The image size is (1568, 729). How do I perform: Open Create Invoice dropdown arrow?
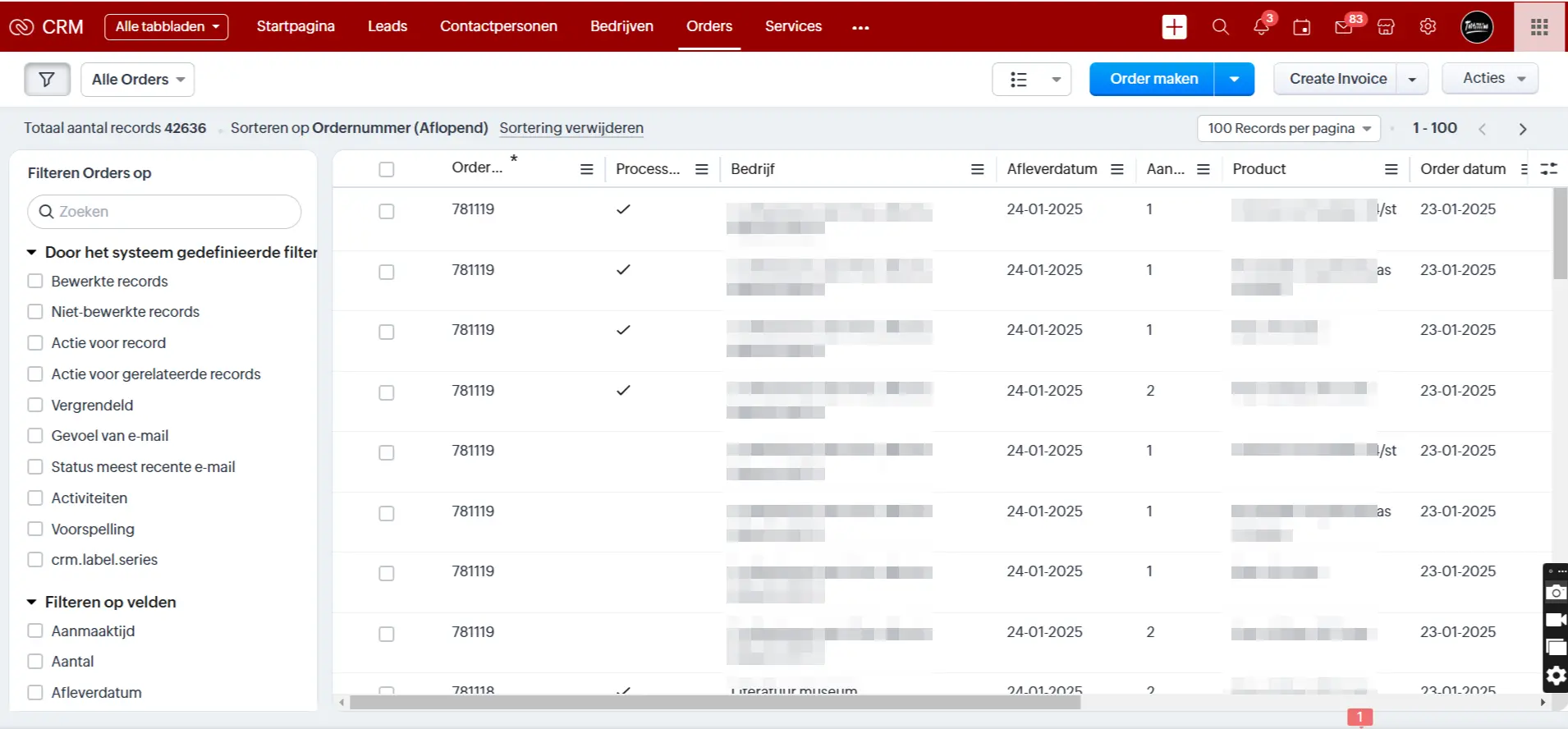point(1412,80)
